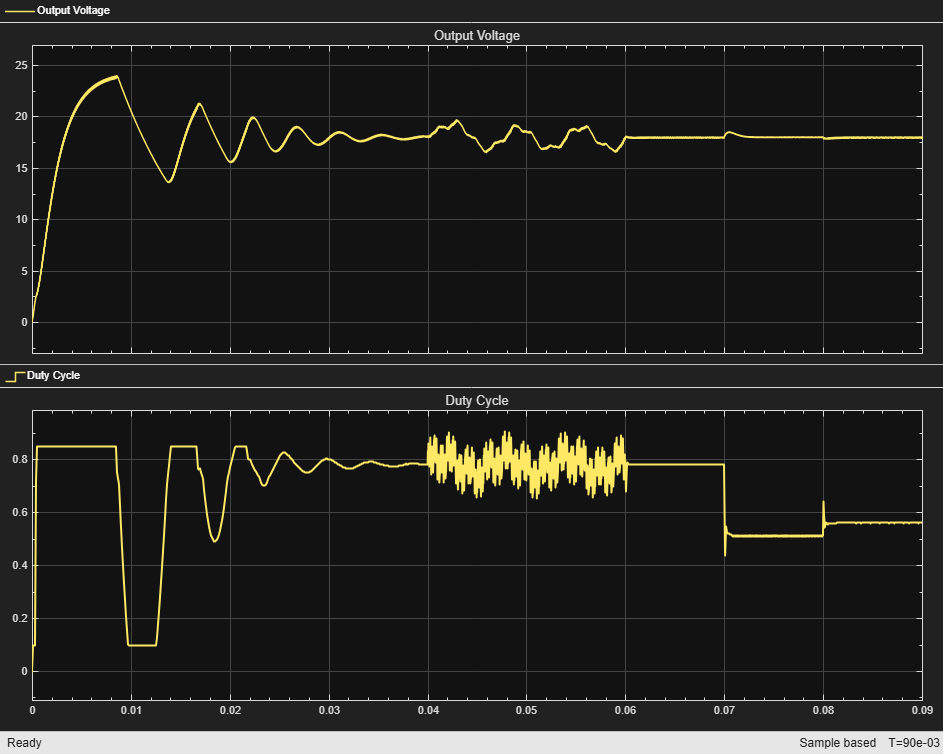Toggle the Output Voltage legend entry
Viewport: 943px width, 754px height.
[x=57, y=10]
